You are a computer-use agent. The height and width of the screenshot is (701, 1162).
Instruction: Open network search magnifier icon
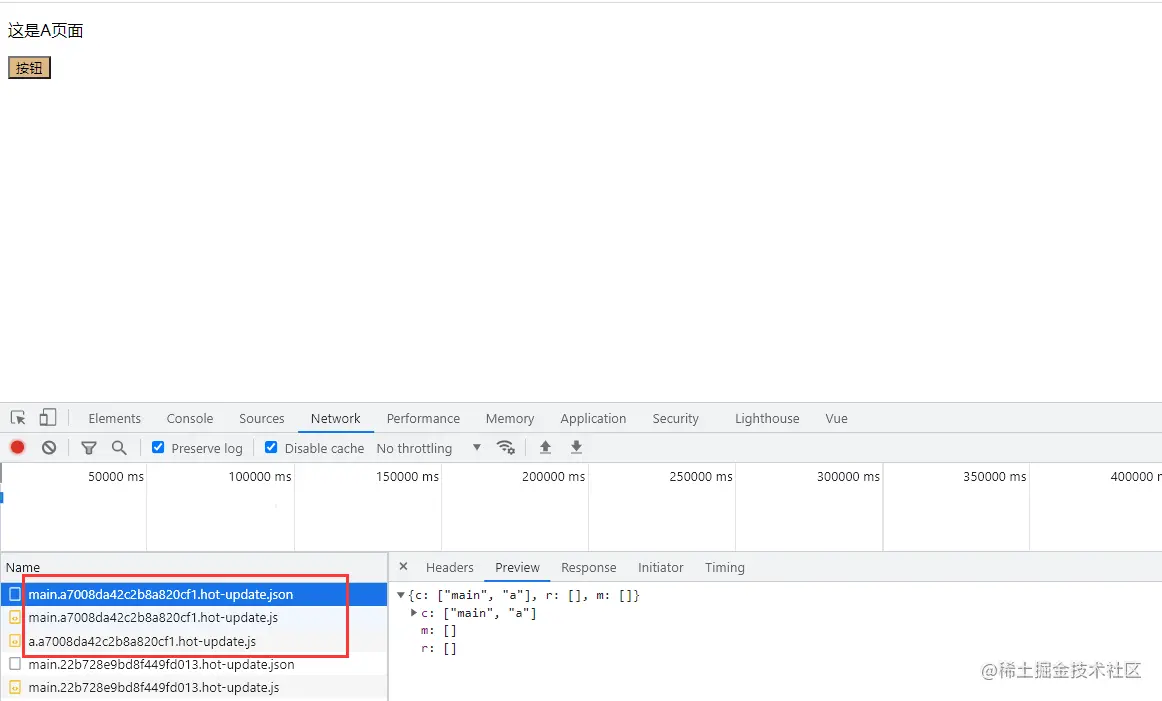point(119,448)
